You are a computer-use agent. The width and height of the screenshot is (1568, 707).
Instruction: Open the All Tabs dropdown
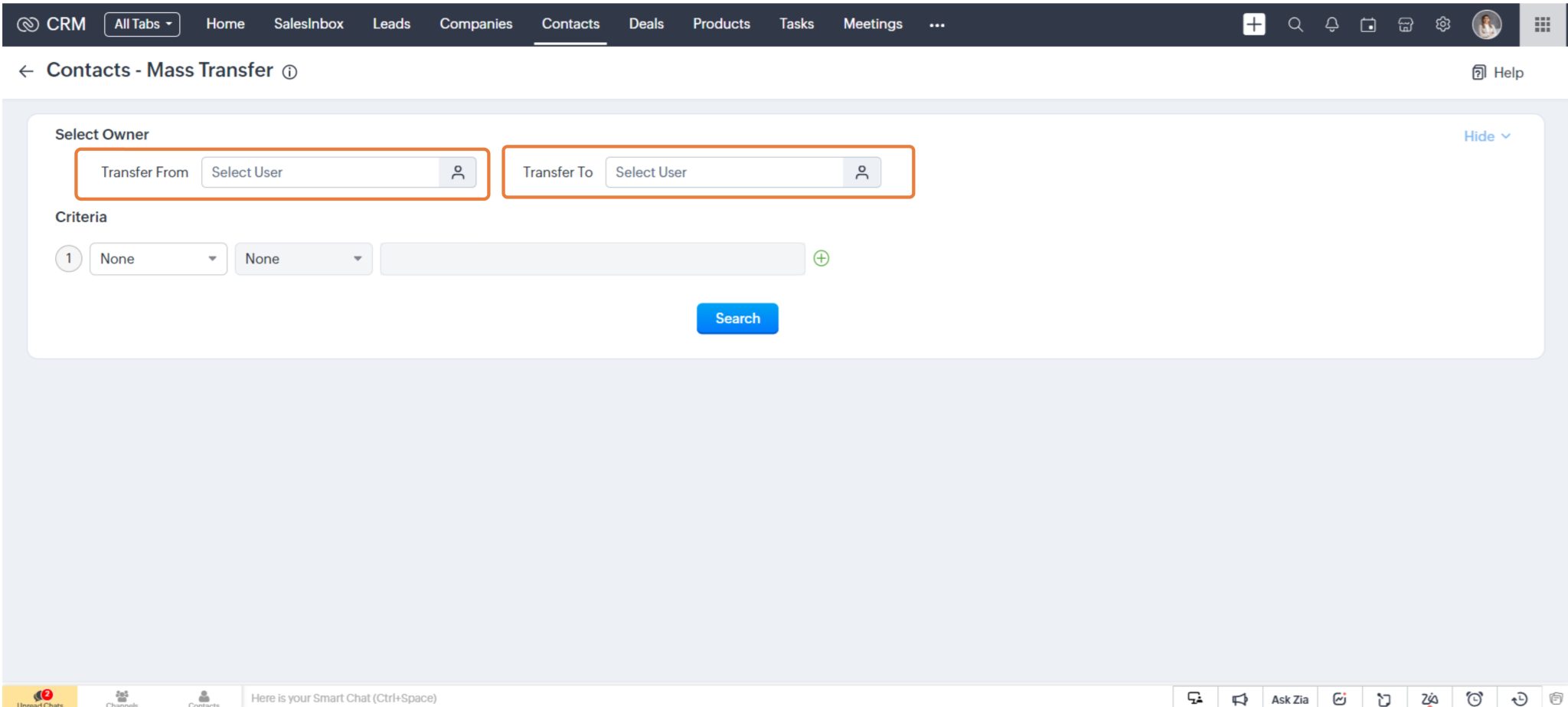[142, 23]
